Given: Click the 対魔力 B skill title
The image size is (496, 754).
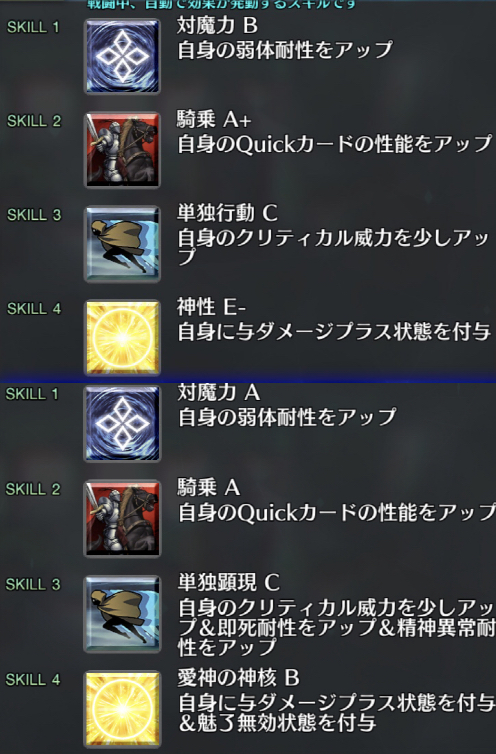Looking at the screenshot, I should (x=217, y=25).
